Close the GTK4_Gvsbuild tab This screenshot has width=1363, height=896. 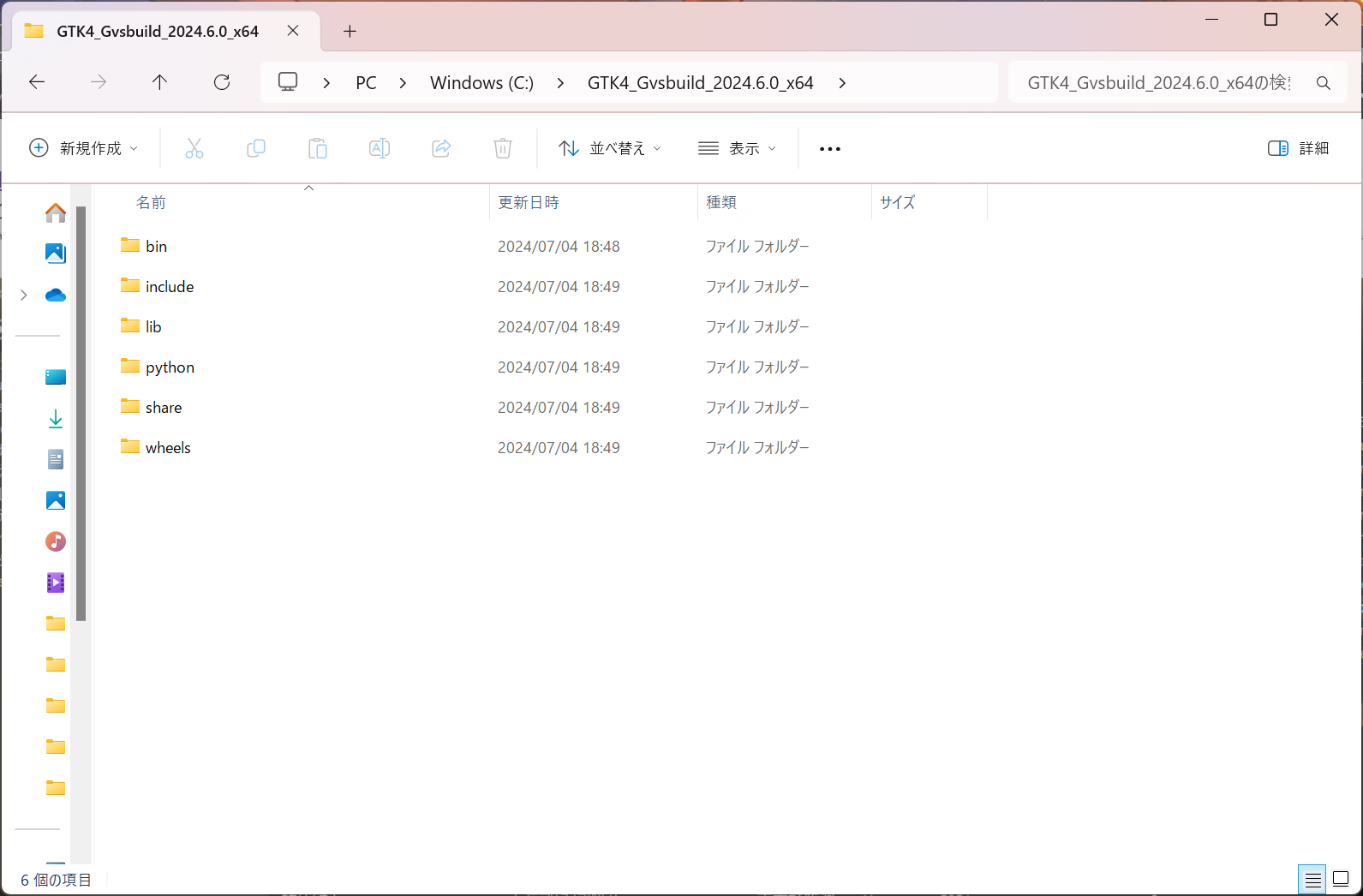point(293,31)
